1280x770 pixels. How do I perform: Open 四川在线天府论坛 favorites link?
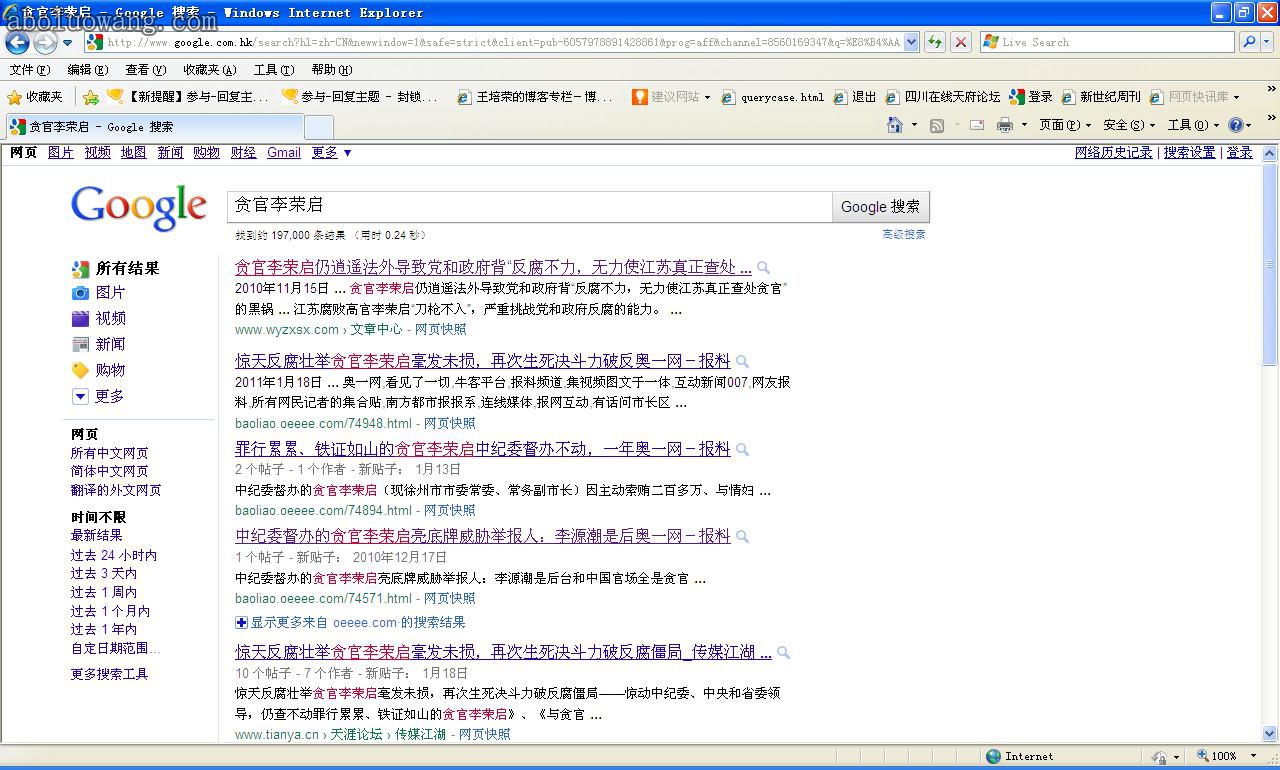942,97
